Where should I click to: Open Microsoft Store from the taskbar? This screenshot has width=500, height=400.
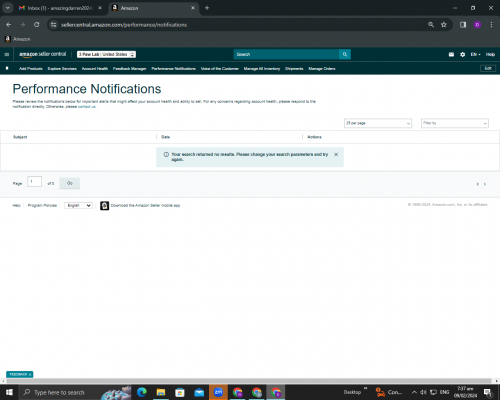click(x=180, y=392)
